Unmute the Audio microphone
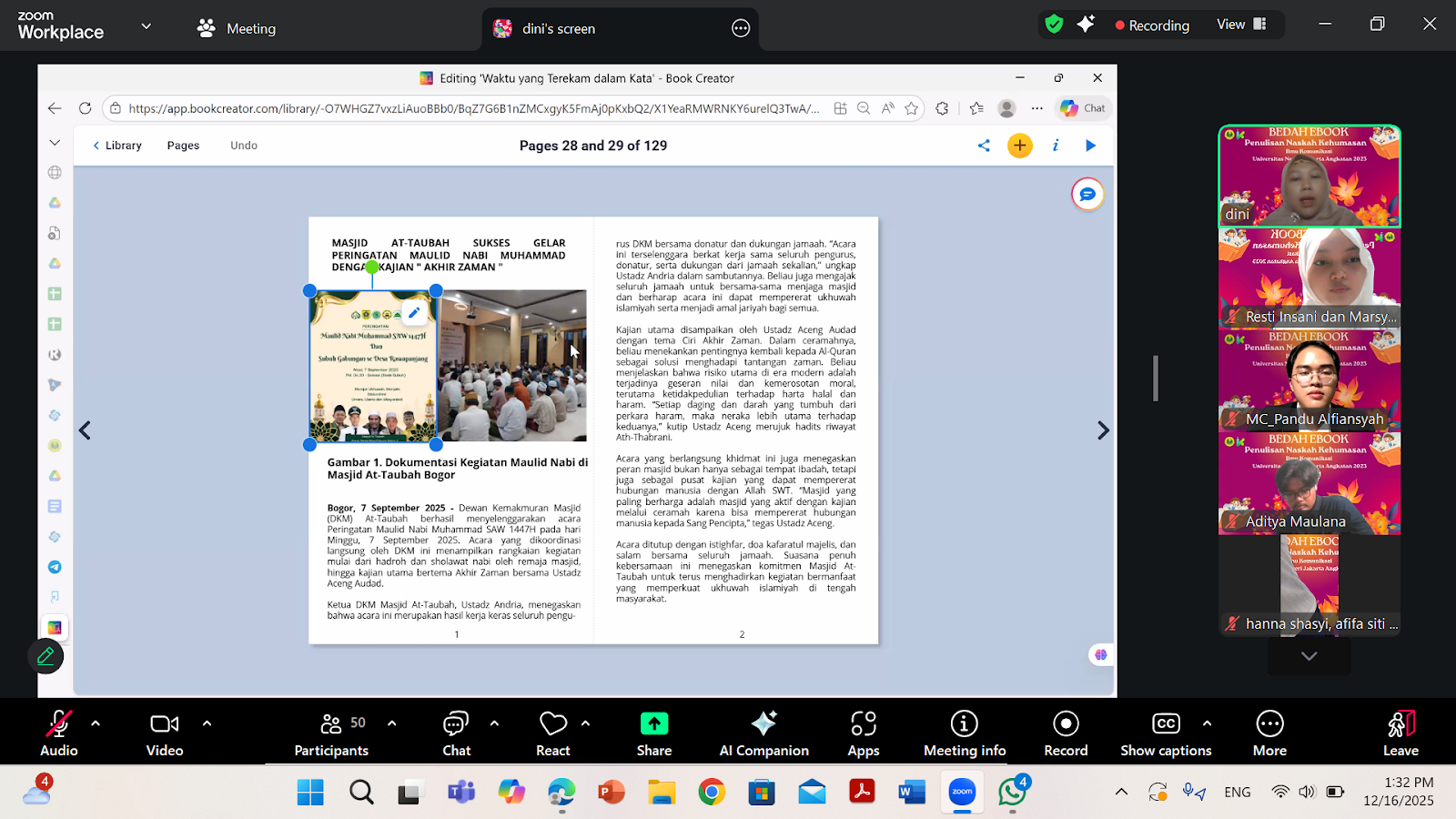Screen dimensions: 1456x819 tap(58, 733)
